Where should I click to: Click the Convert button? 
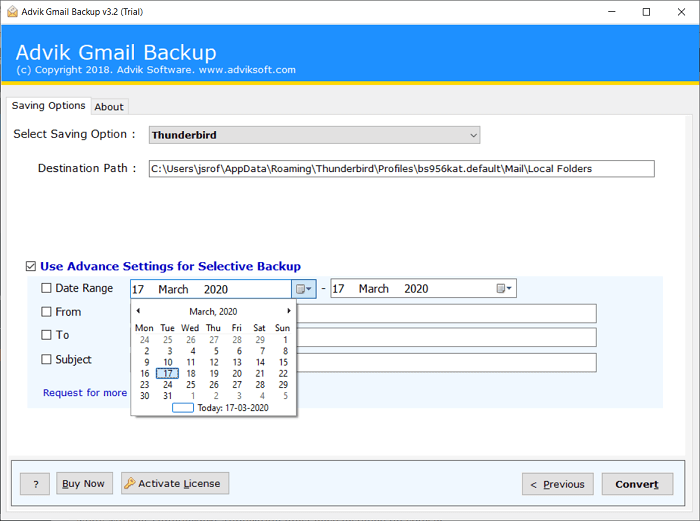(637, 484)
